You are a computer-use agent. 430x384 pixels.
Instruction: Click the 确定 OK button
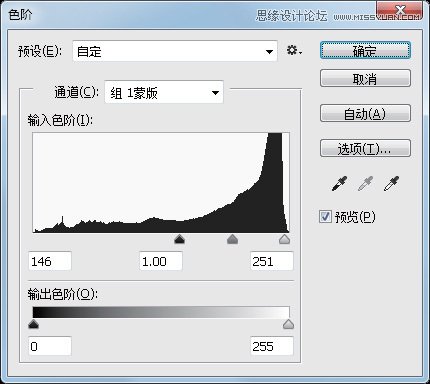[x=365, y=51]
